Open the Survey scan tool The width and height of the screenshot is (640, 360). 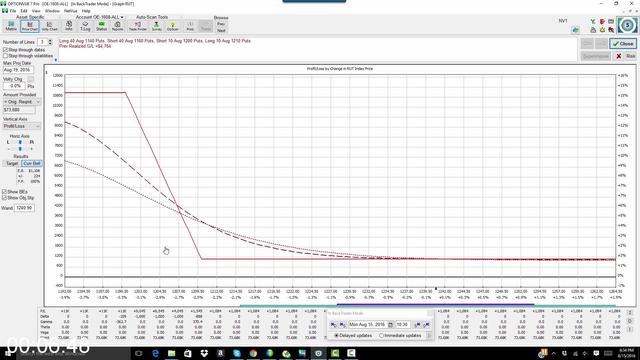point(156,26)
